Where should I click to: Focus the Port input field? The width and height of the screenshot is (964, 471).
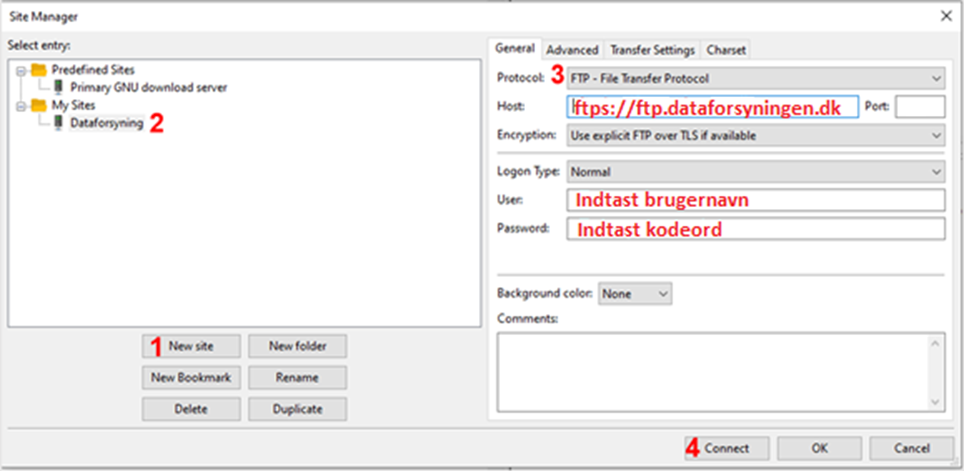click(920, 106)
